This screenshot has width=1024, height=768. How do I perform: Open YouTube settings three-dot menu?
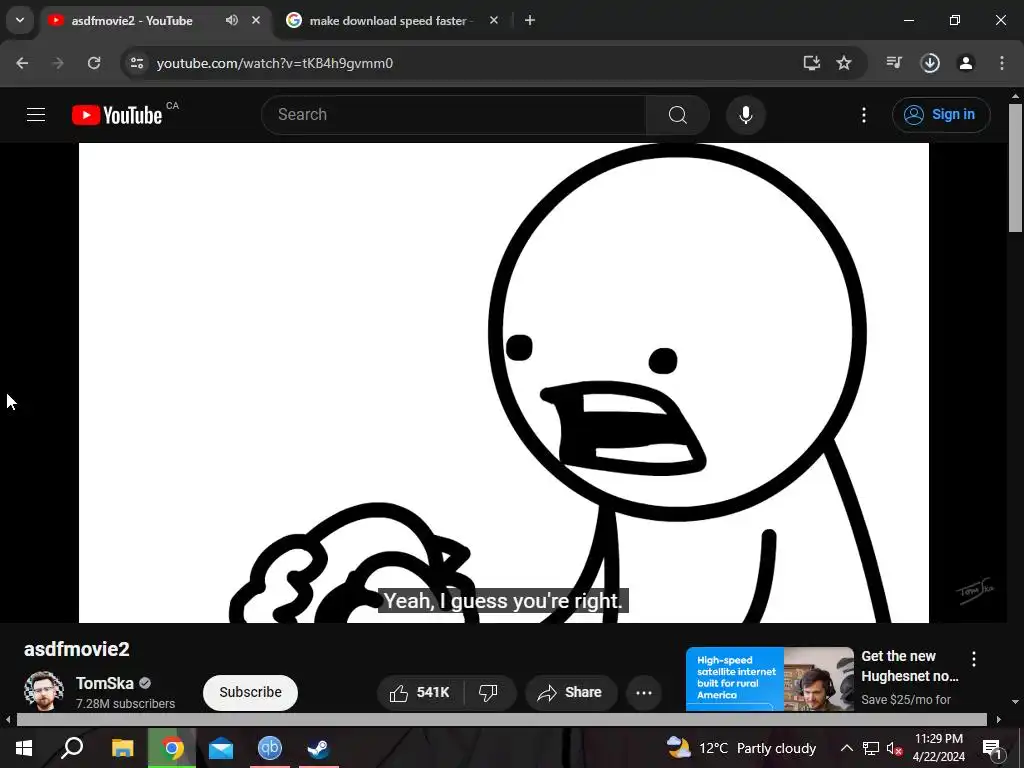(864, 115)
